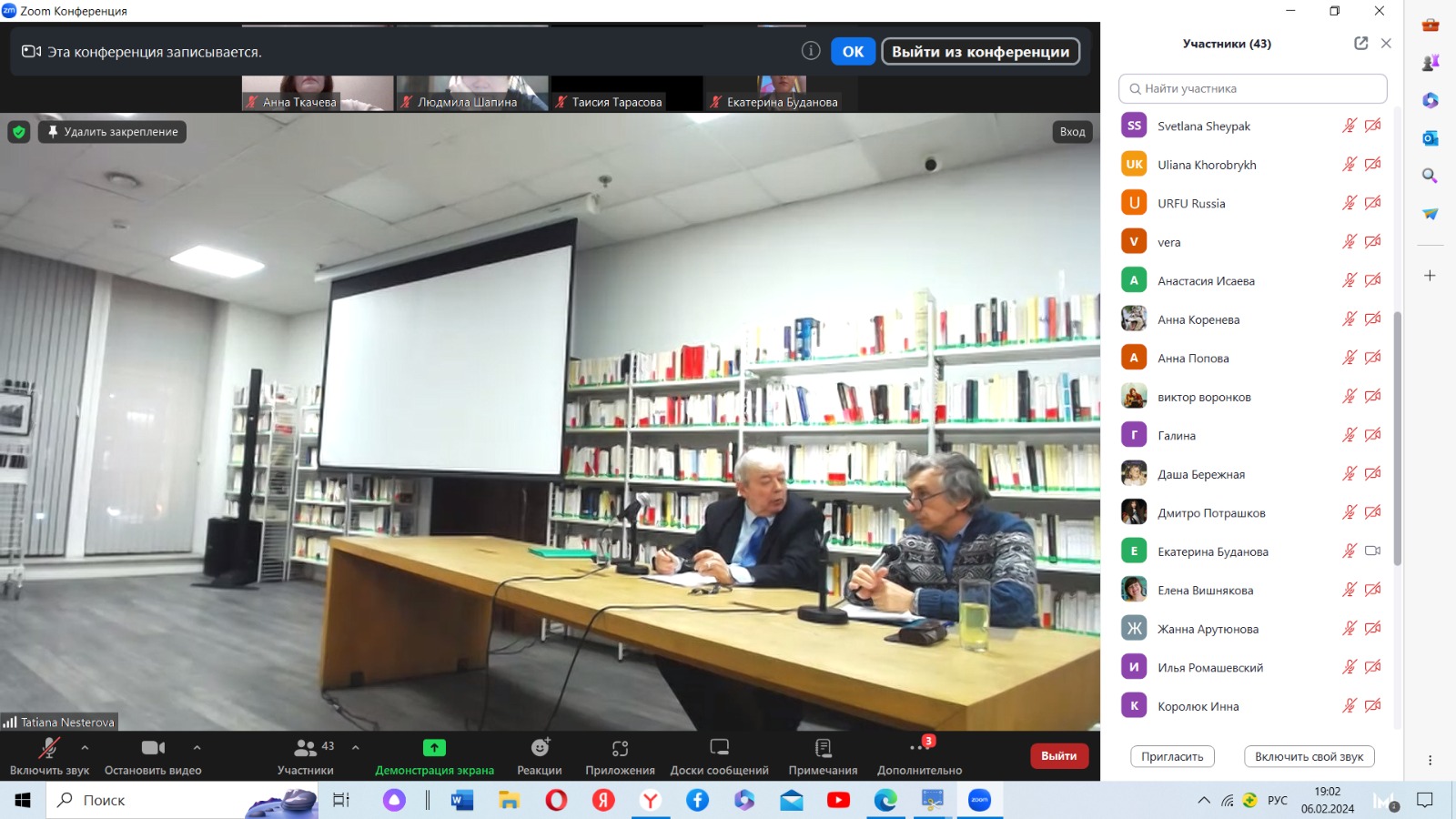The width and height of the screenshot is (1456, 819).
Task: Pop out the participants panel
Action: (1360, 43)
